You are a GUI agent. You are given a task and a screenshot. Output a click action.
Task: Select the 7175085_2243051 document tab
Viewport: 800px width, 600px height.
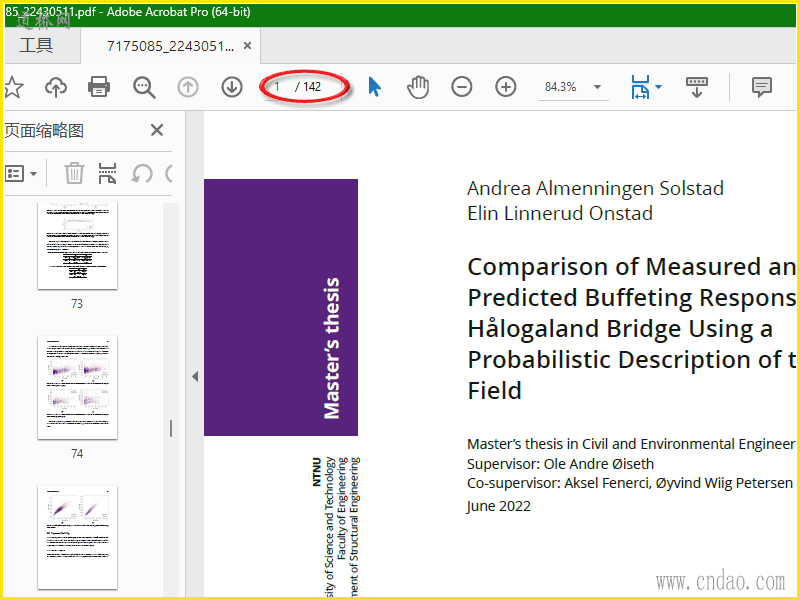pos(170,46)
